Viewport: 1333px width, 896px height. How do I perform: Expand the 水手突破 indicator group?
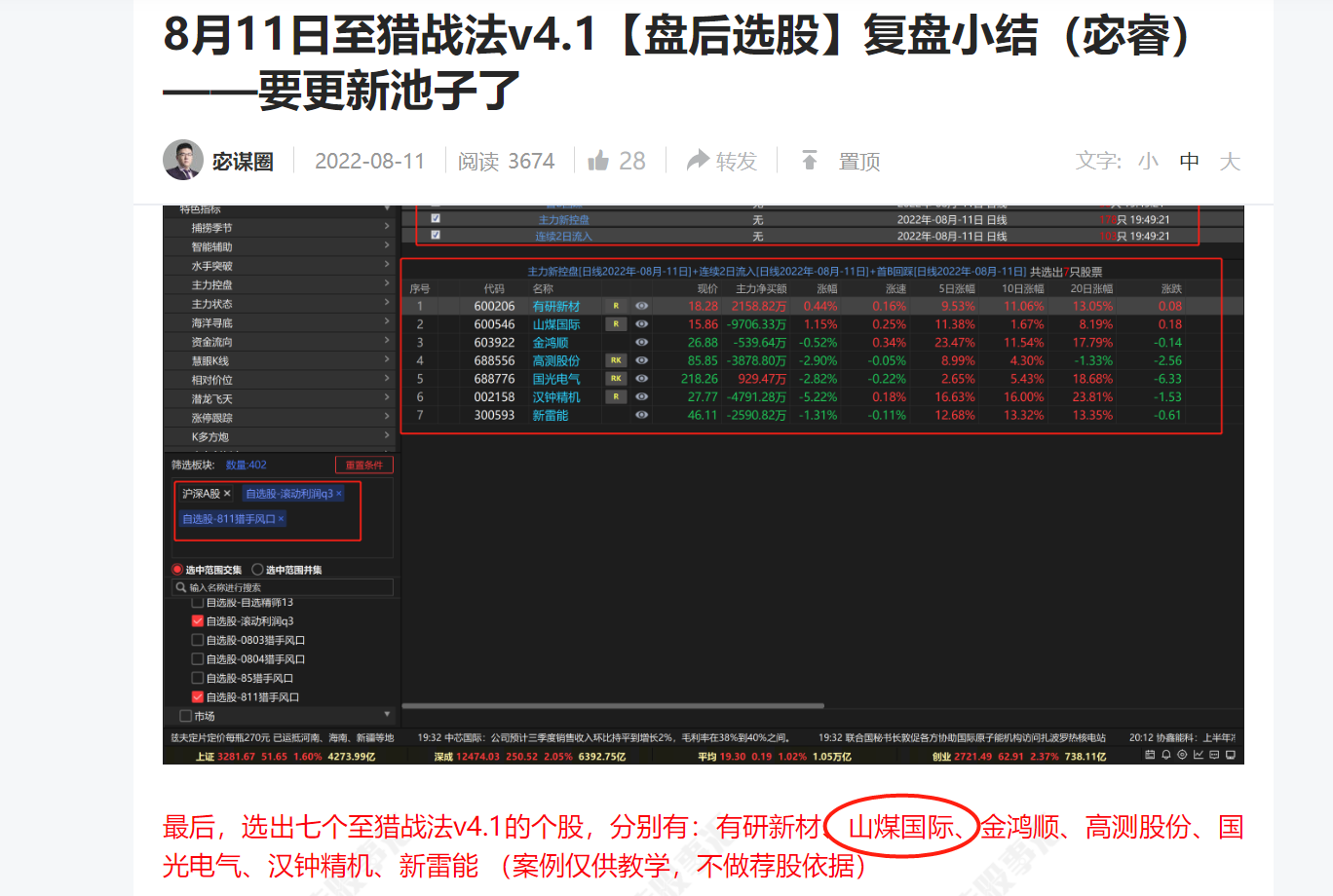(x=387, y=265)
